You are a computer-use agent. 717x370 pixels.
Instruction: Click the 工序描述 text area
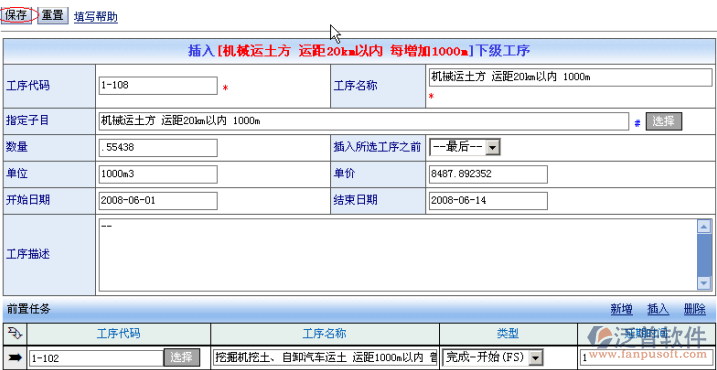(x=398, y=255)
